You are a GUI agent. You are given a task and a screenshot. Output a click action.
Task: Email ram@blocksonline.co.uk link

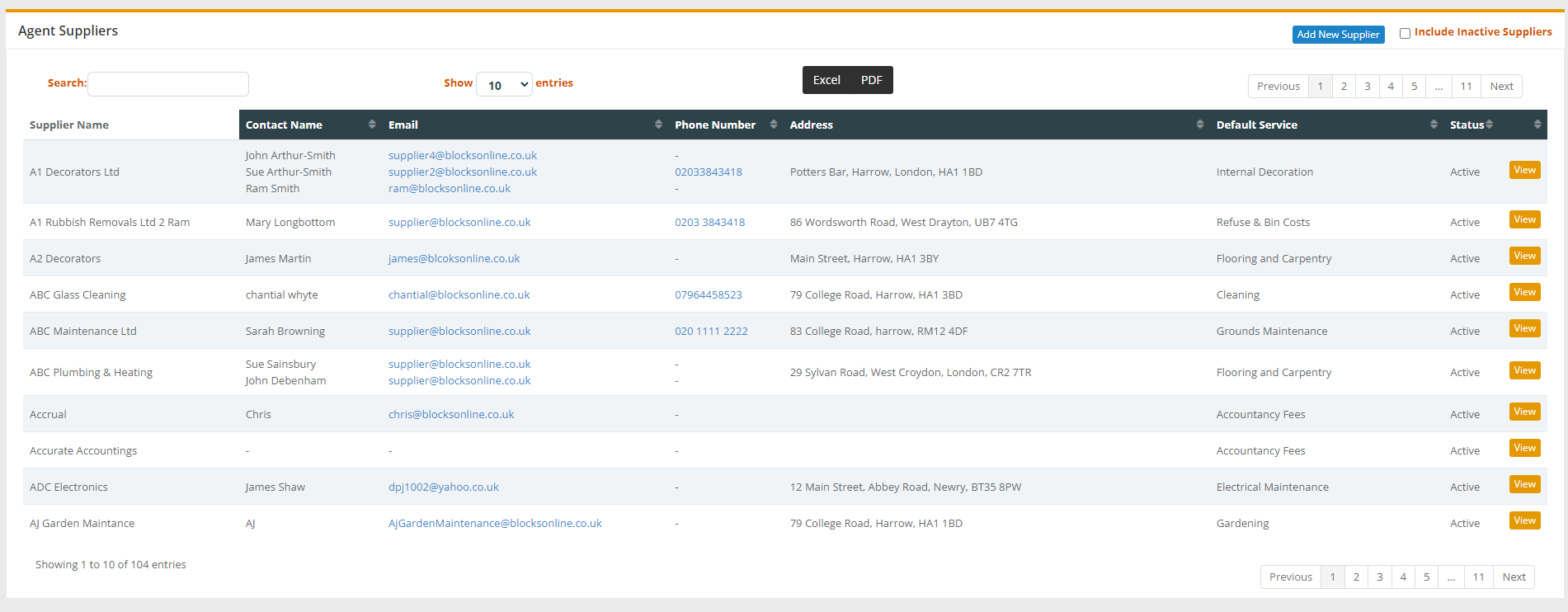point(450,188)
